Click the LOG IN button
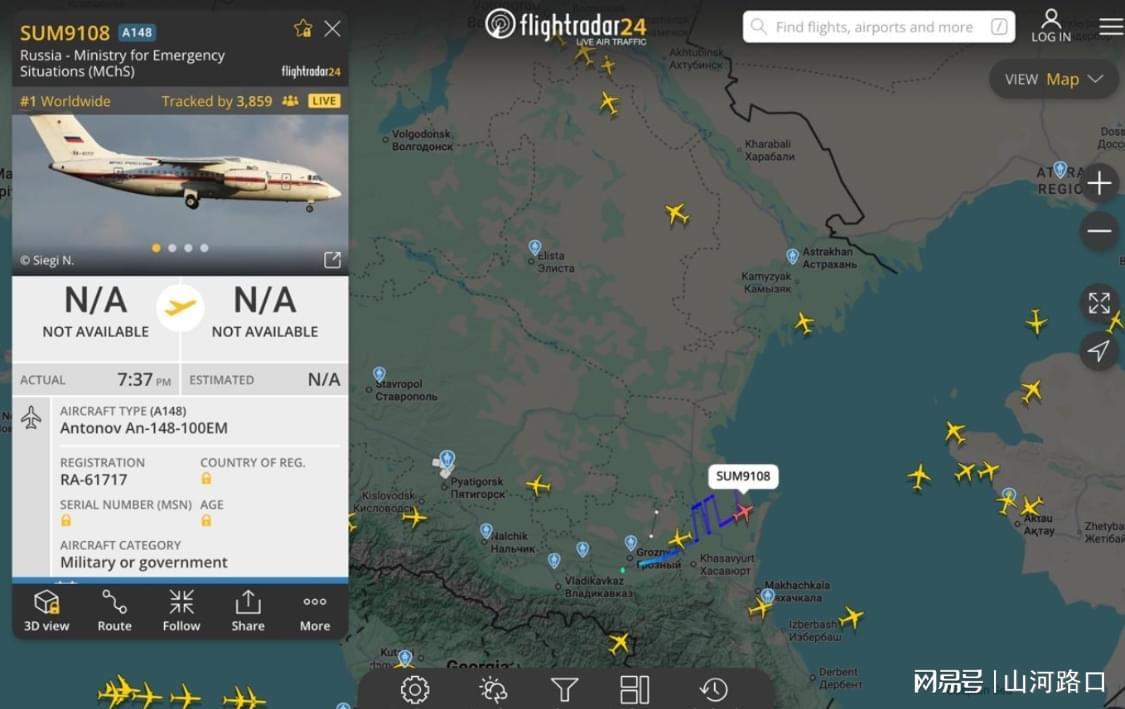This screenshot has width=1125, height=709. (x=1051, y=26)
